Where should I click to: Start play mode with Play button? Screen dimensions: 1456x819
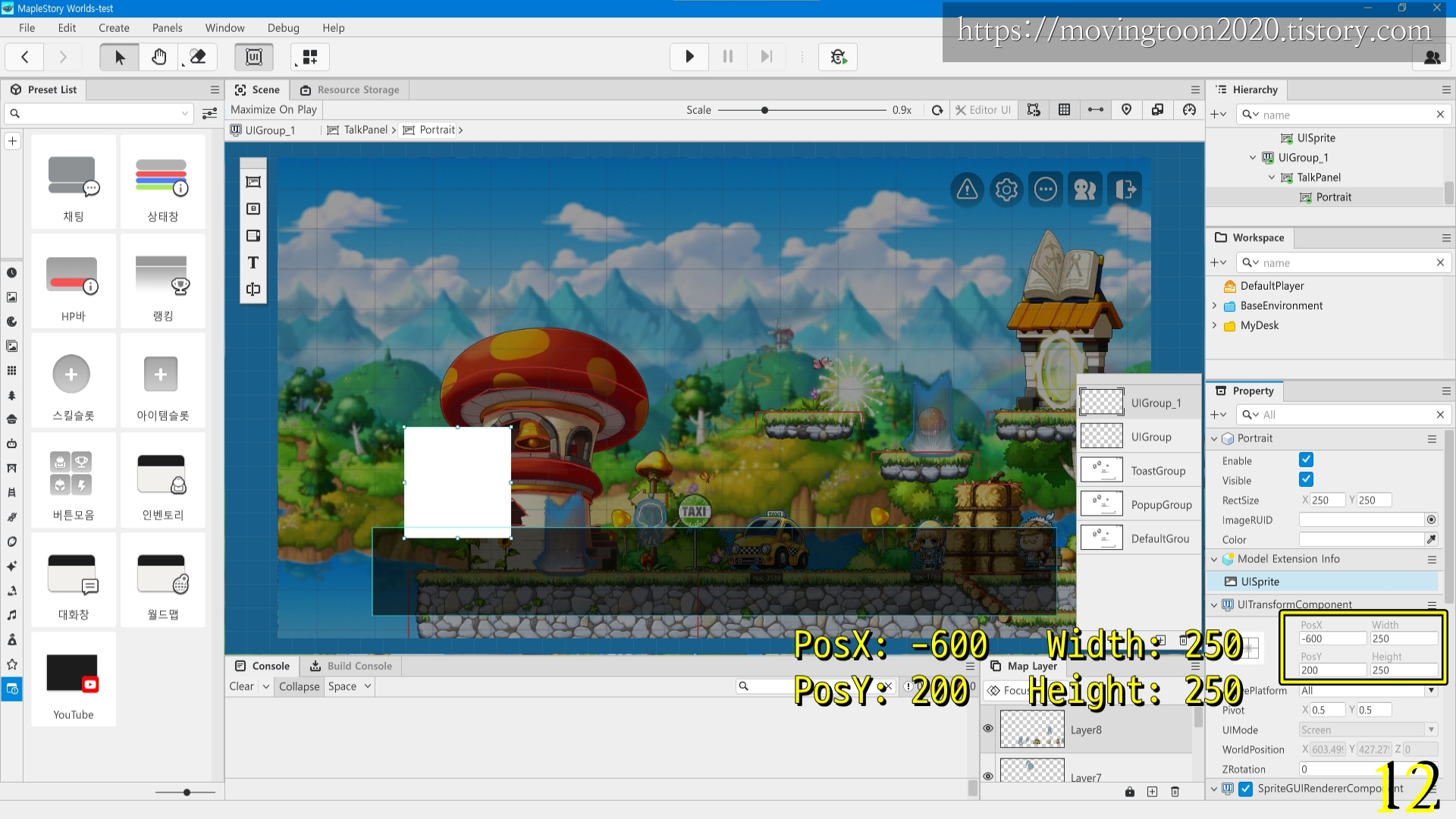coord(689,57)
